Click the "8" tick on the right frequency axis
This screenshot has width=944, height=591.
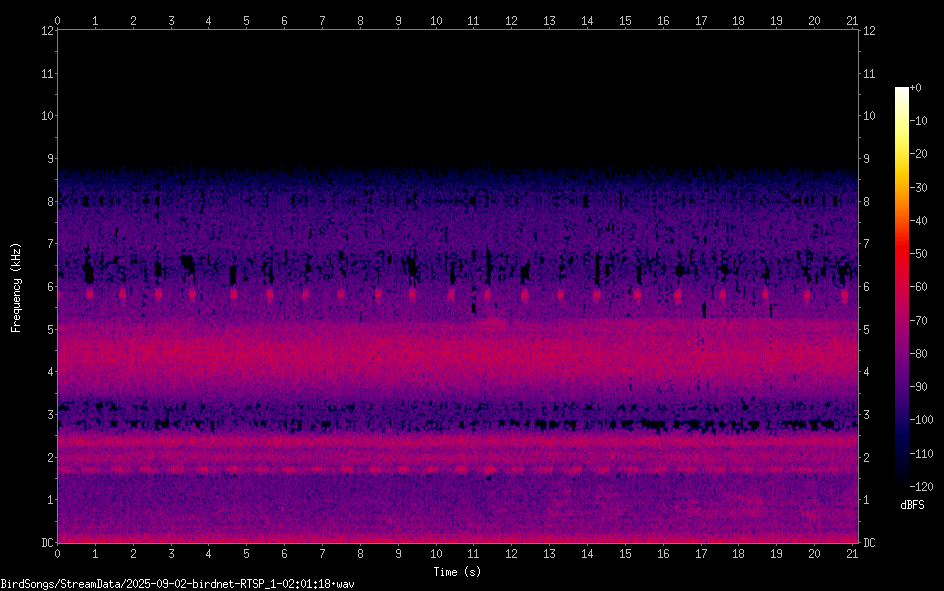pos(866,202)
